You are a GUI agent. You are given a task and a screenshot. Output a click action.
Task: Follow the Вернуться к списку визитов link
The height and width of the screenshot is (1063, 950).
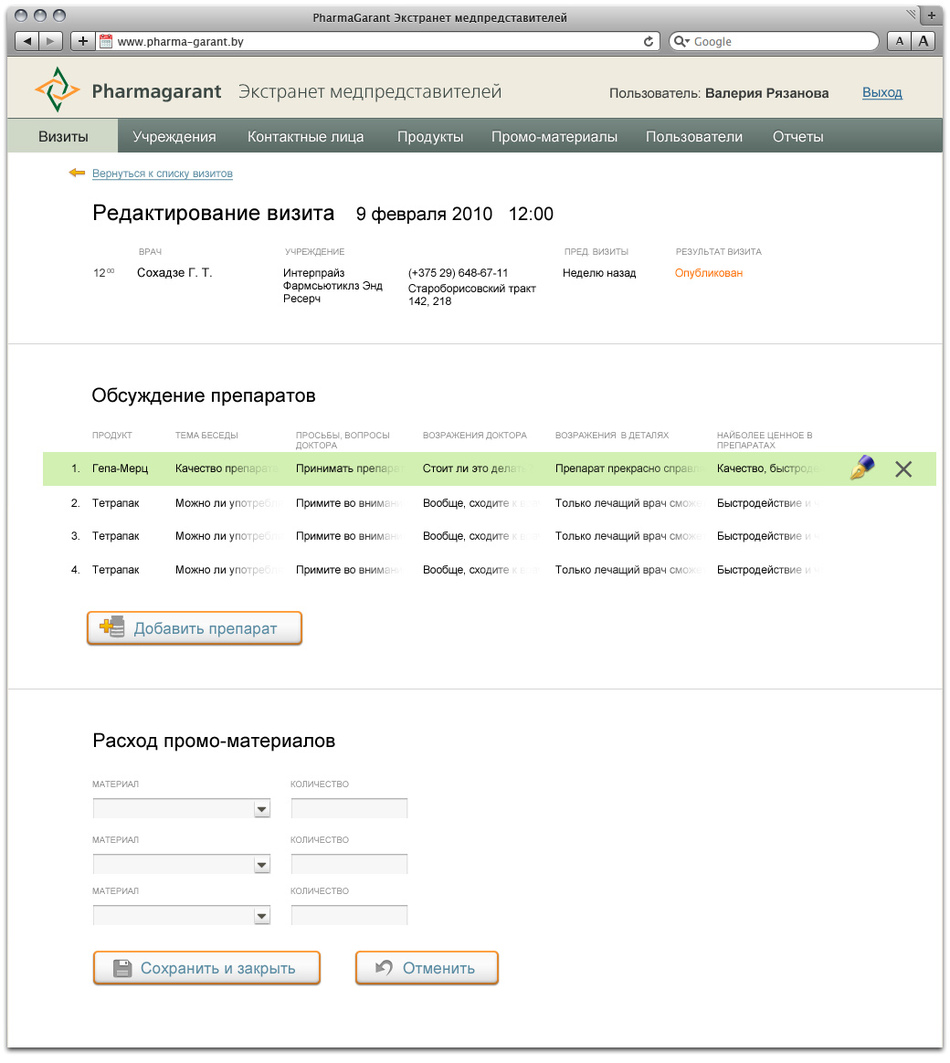click(x=162, y=174)
